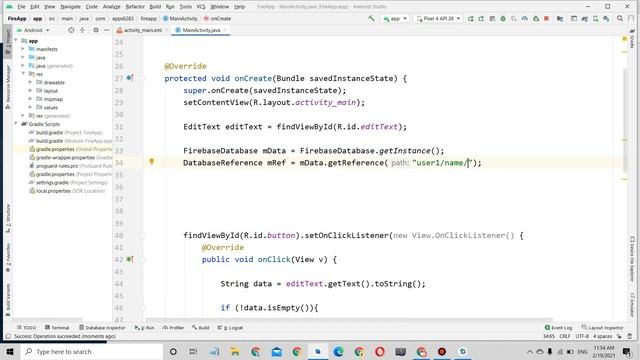This screenshot has width=640, height=360.
Task: Open the File menu
Action: [21, 7]
